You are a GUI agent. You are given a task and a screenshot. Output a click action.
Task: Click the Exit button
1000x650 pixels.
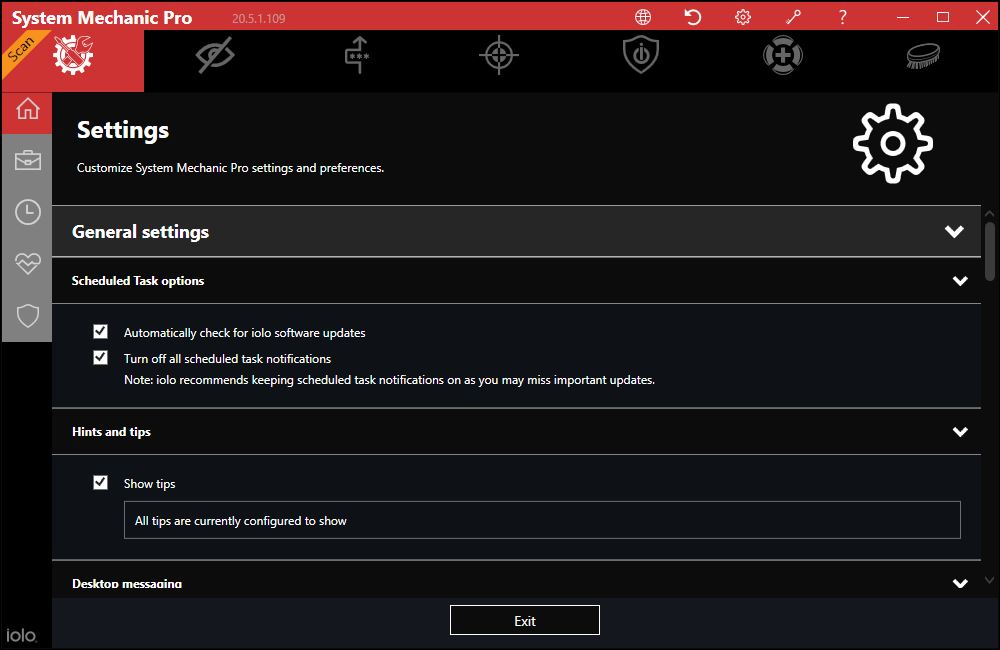(525, 621)
